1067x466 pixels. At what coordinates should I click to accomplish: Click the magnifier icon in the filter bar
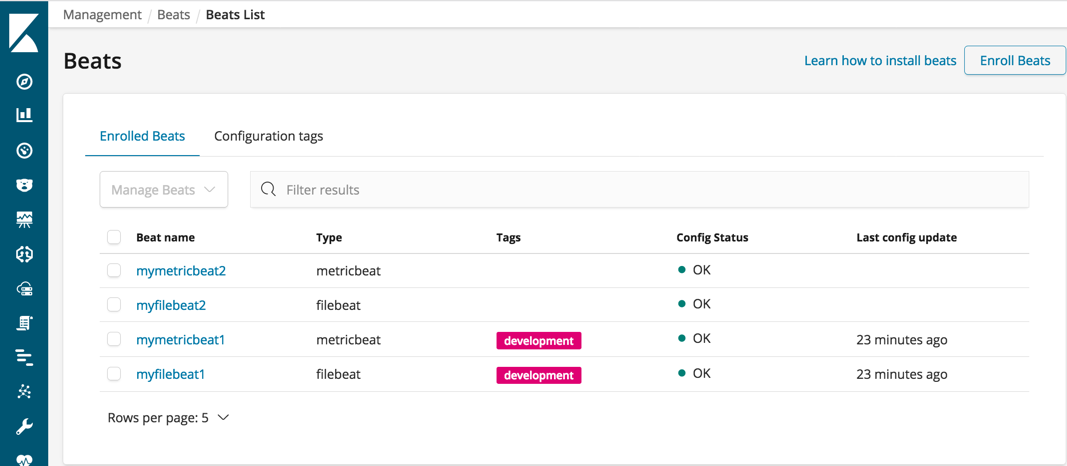point(268,190)
